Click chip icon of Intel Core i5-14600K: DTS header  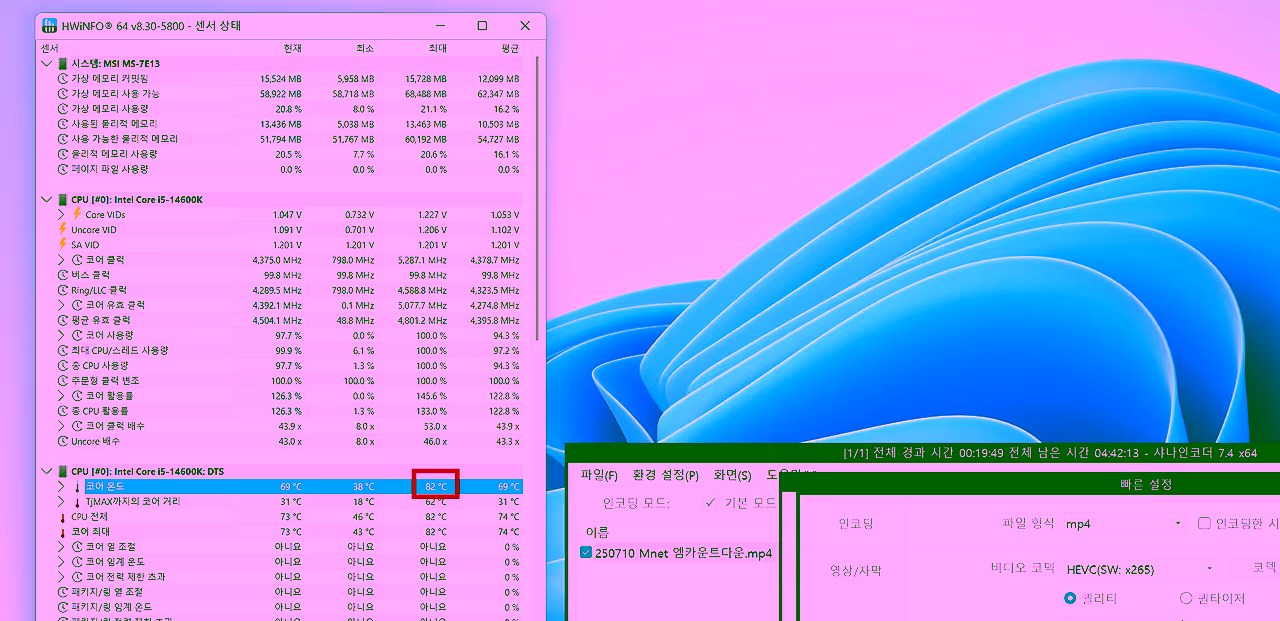click(62, 471)
